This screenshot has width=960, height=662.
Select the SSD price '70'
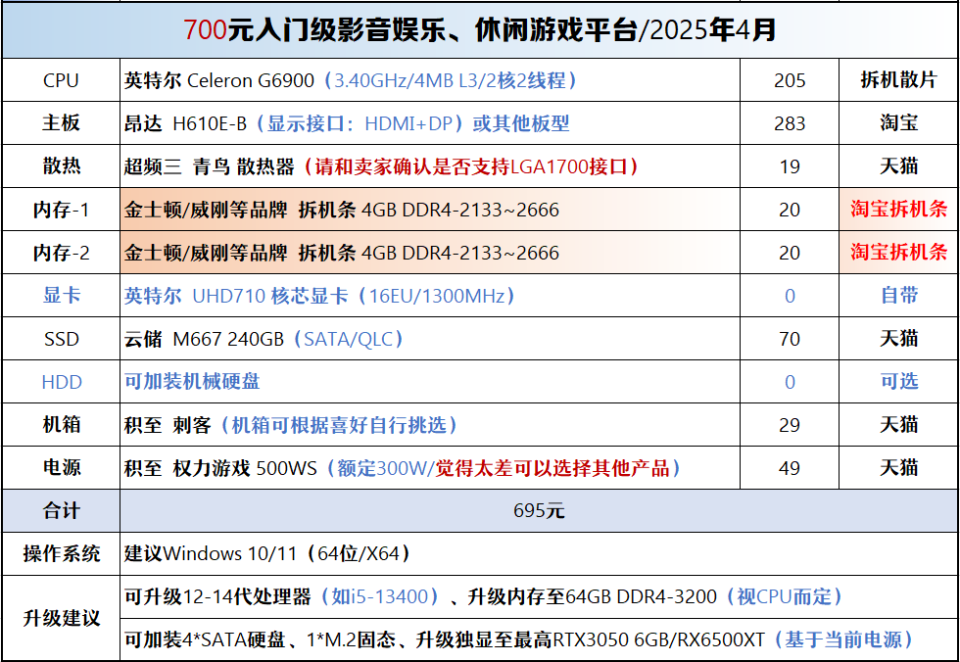click(x=789, y=339)
